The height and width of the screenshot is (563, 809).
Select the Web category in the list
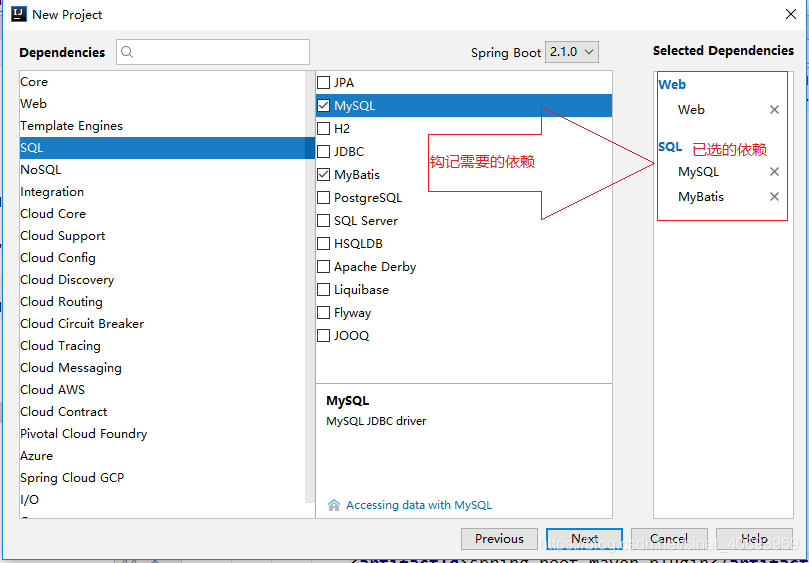click(162, 104)
